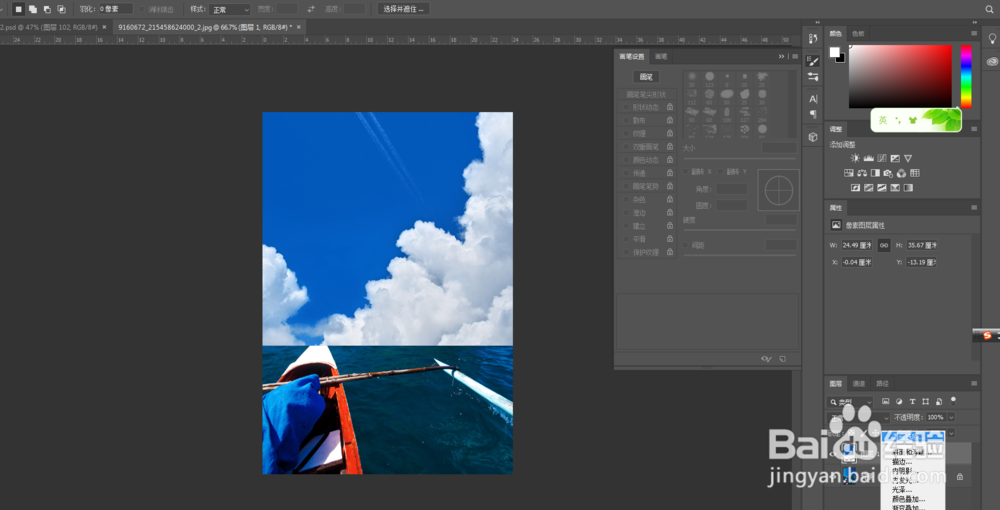The height and width of the screenshot is (510, 1000).
Task: Click the 画笔 button in Brush Settings
Action: 646,77
